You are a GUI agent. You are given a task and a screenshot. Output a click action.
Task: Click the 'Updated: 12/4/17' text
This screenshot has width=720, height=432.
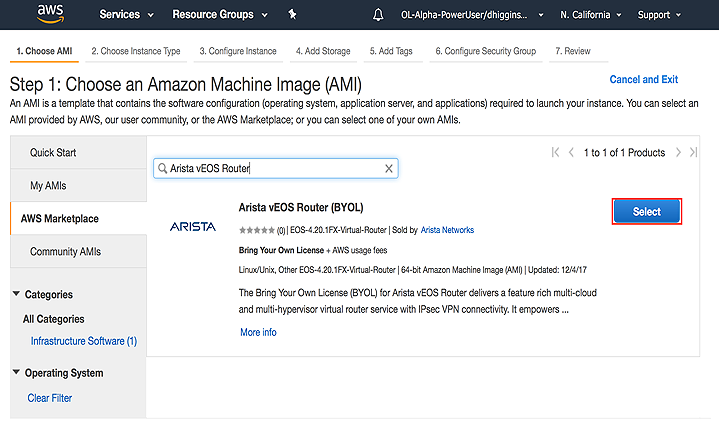point(557,270)
